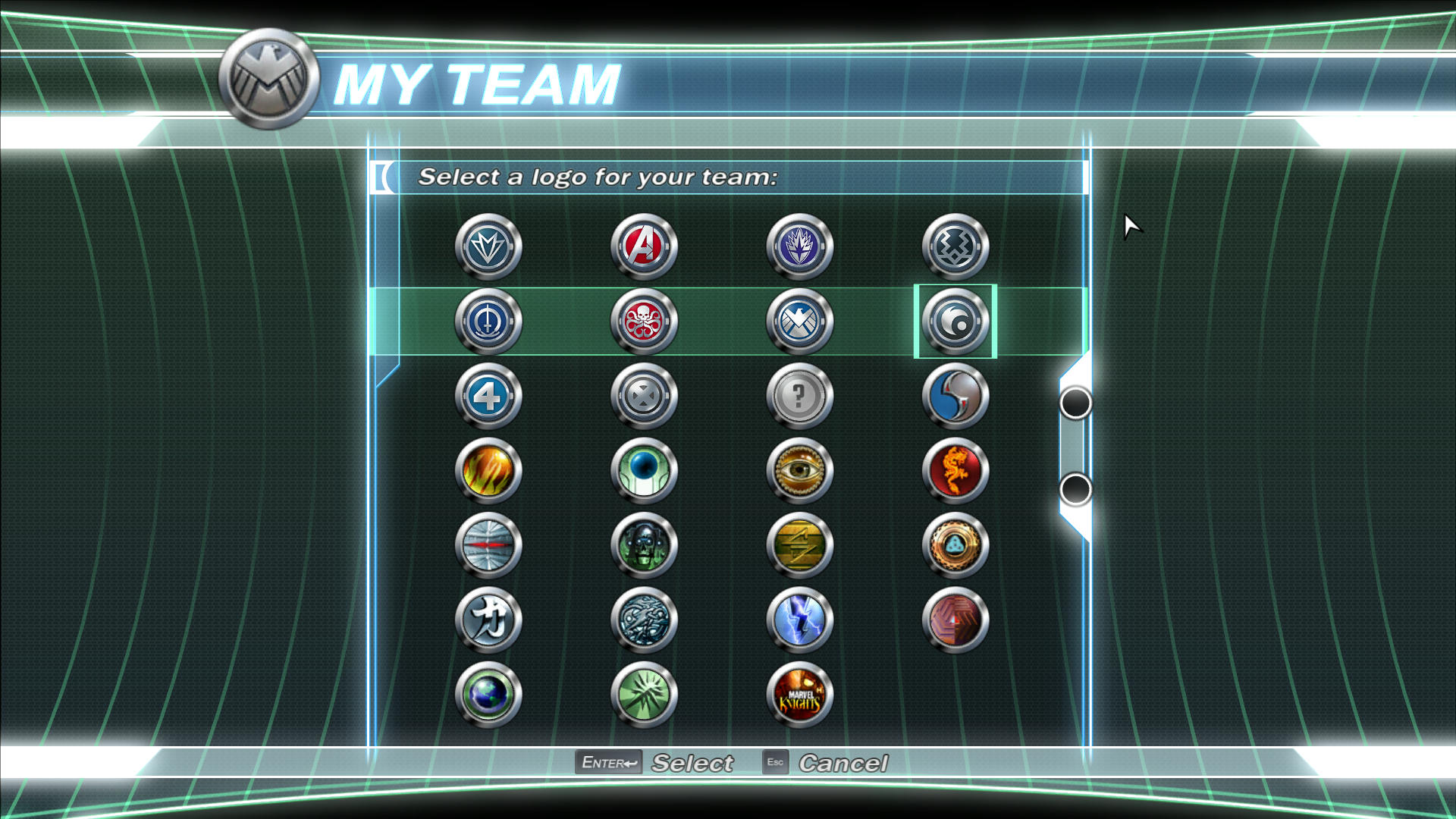Pick the lightning bolt logo
The image size is (1456, 819).
coord(799,620)
